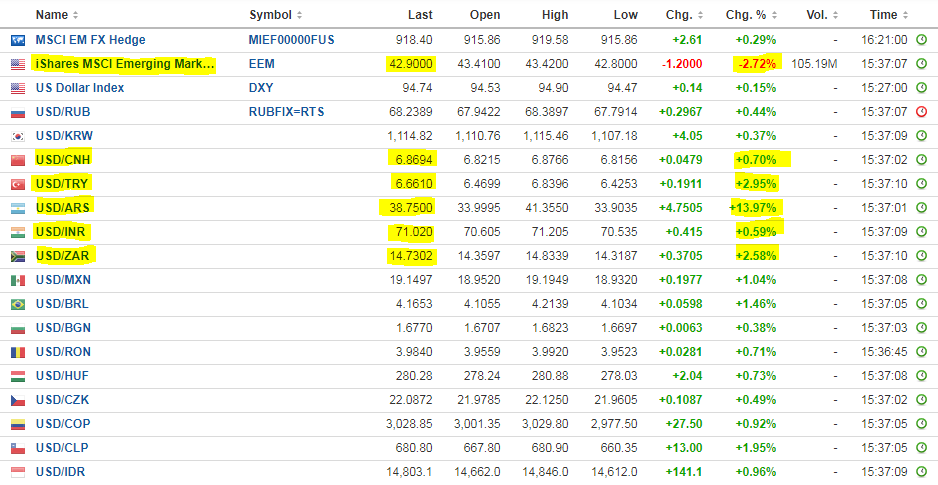
Task: Click the clock icon in the USD/ARS row
Action: (x=921, y=208)
